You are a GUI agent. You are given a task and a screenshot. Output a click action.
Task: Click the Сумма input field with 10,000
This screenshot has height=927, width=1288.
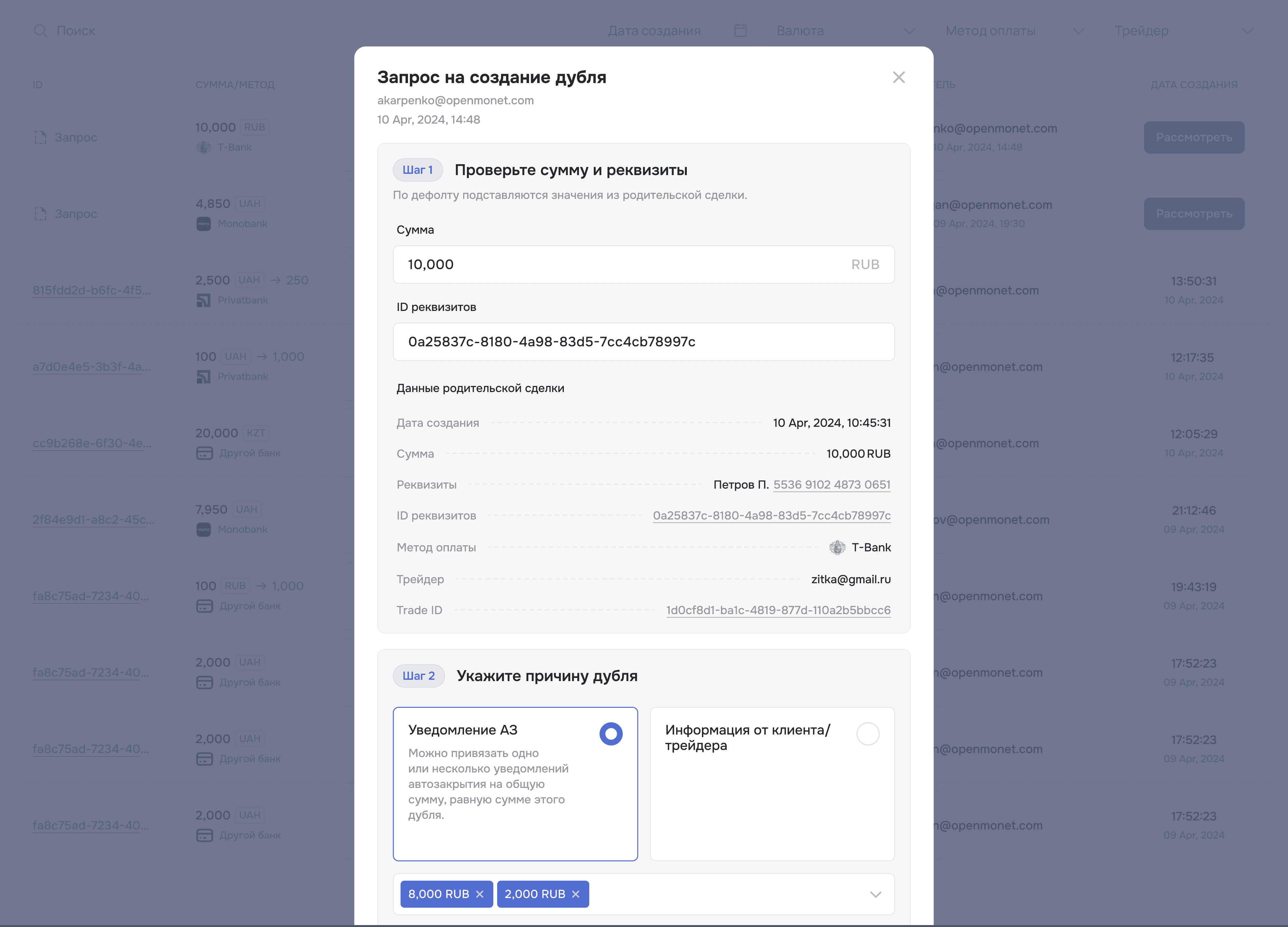pyautogui.click(x=625, y=265)
